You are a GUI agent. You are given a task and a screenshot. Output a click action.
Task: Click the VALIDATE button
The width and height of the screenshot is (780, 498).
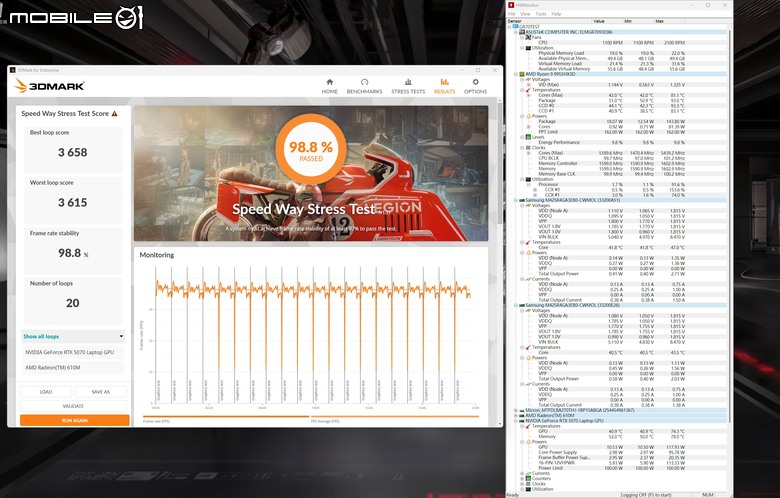73,406
